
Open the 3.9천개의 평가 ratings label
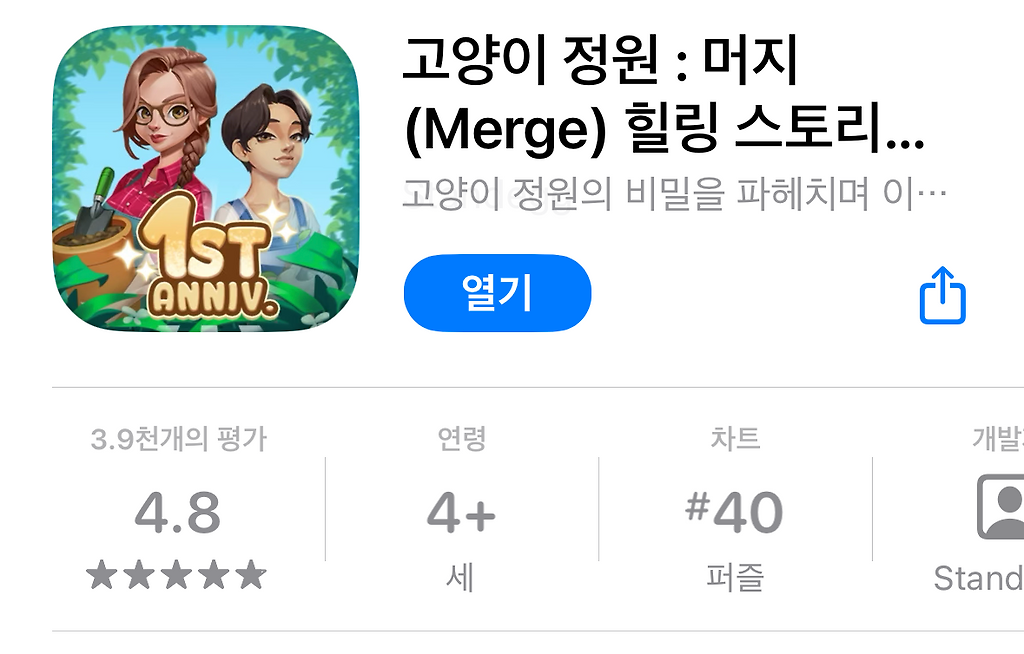[178, 438]
